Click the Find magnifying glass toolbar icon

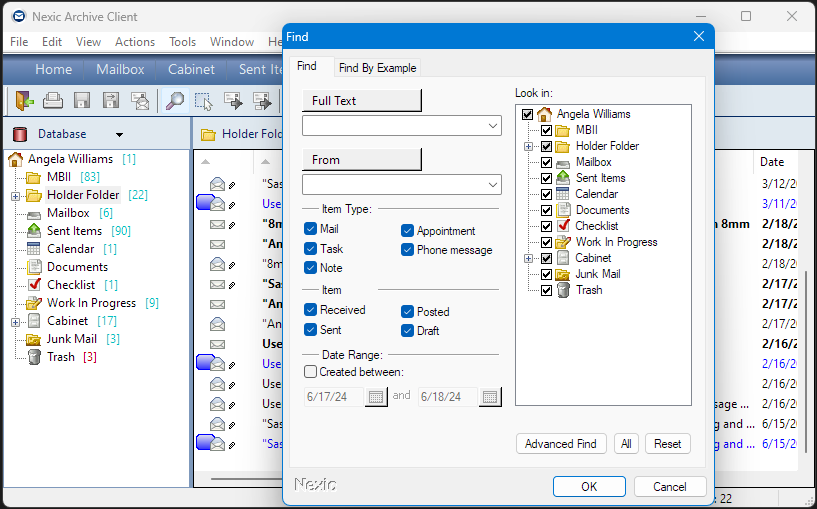pos(175,100)
